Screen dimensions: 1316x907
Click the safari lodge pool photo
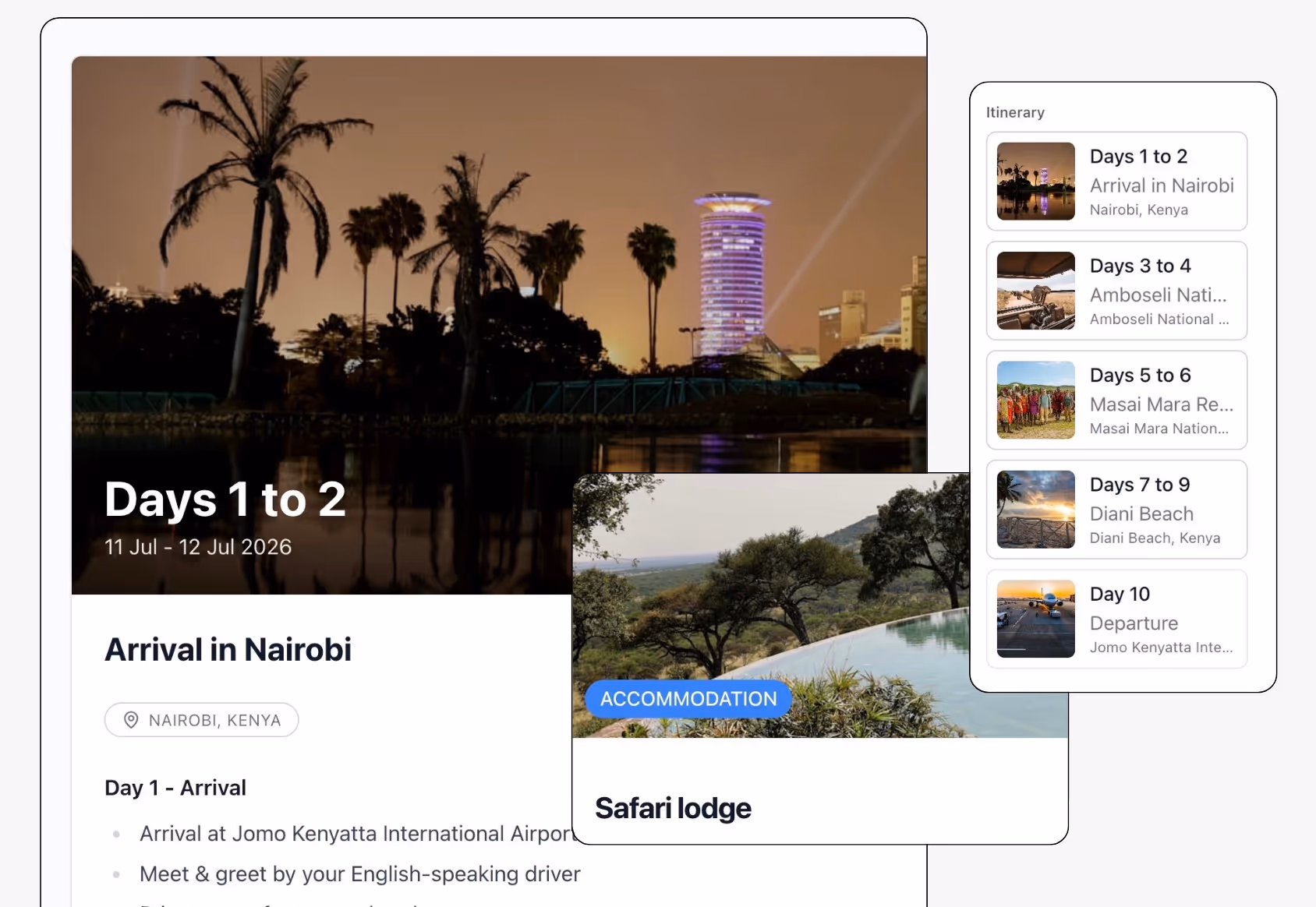click(820, 605)
